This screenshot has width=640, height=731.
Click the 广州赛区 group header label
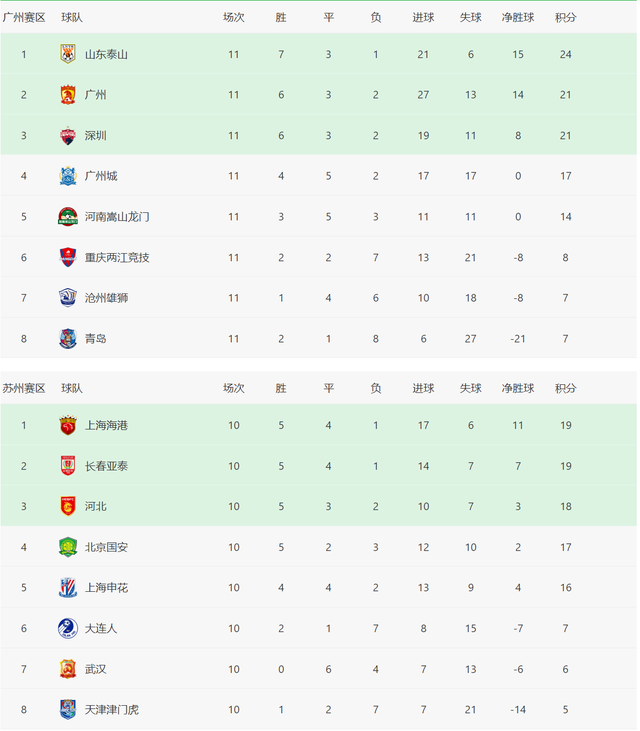(24, 17)
